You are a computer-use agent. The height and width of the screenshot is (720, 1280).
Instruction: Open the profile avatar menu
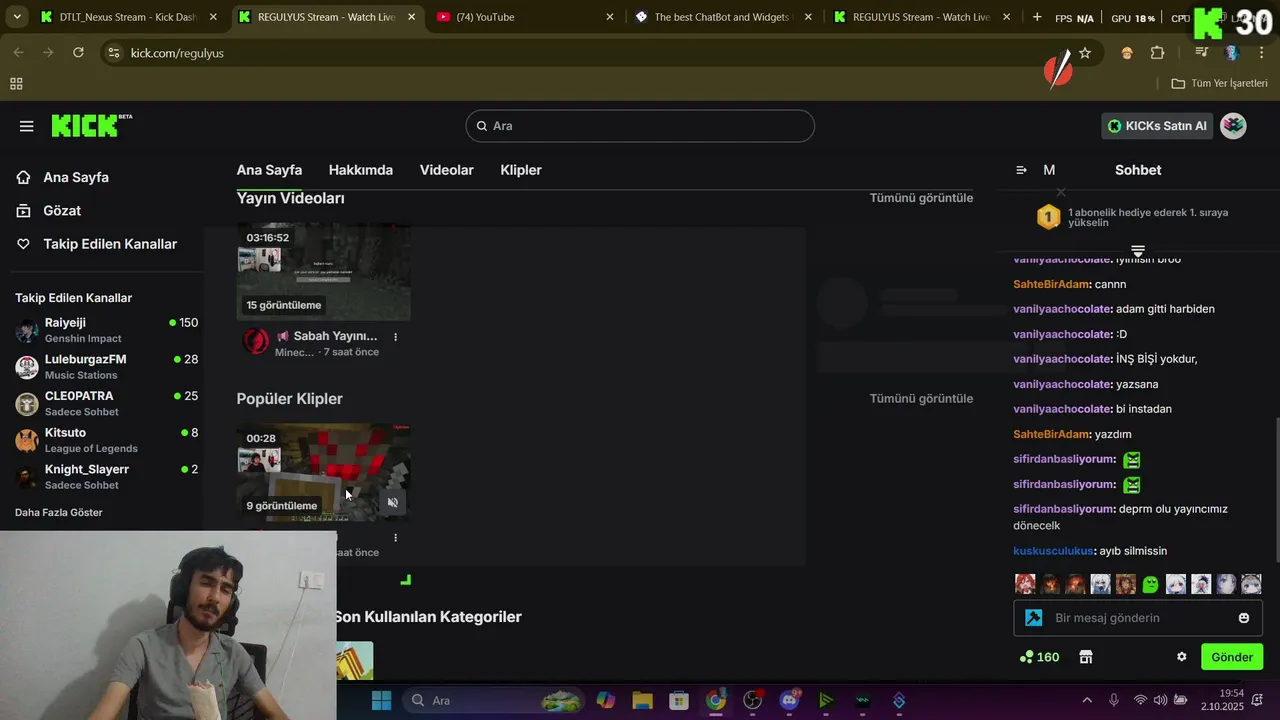pyautogui.click(x=1233, y=126)
